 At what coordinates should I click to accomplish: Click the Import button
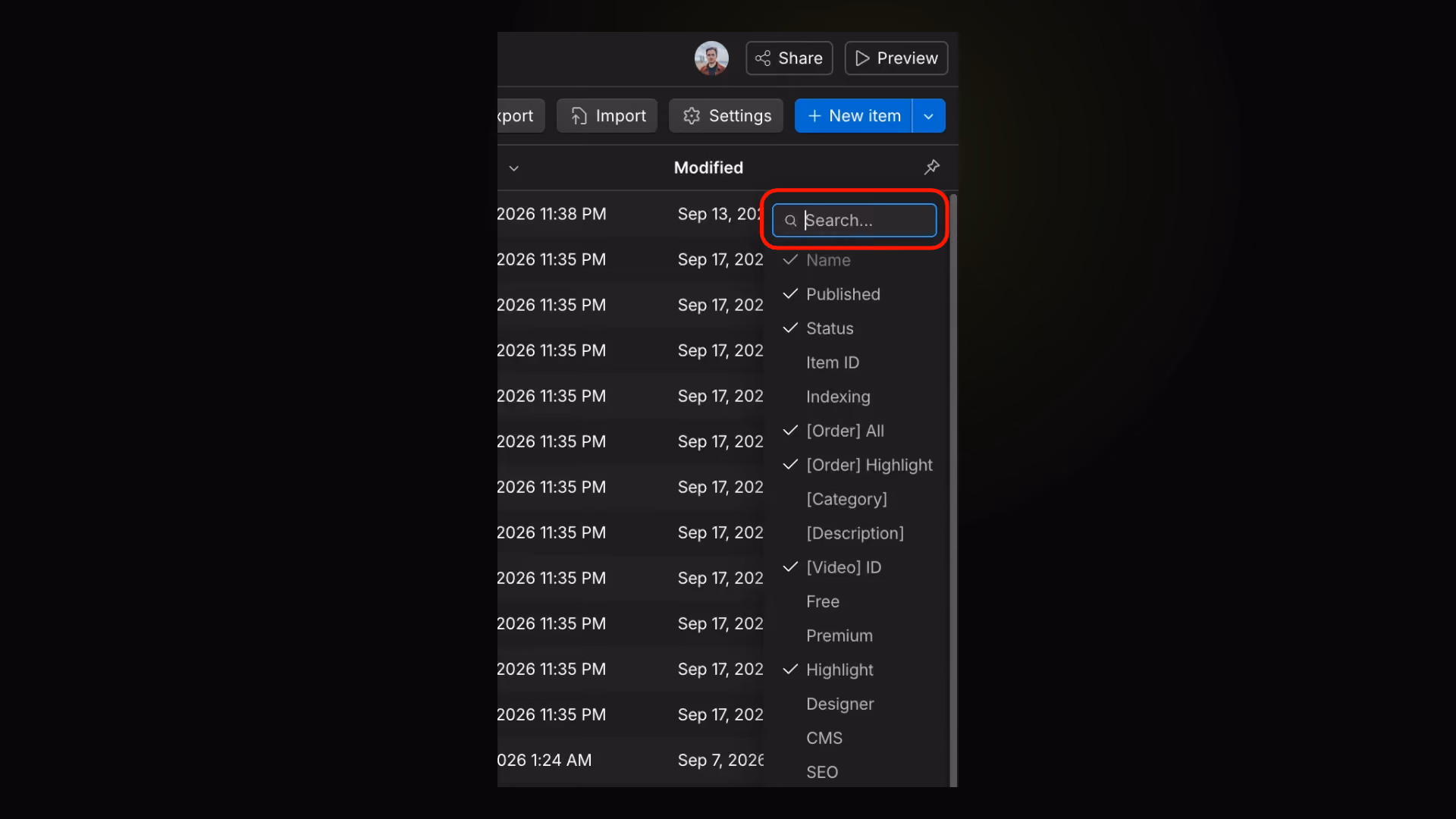click(607, 116)
